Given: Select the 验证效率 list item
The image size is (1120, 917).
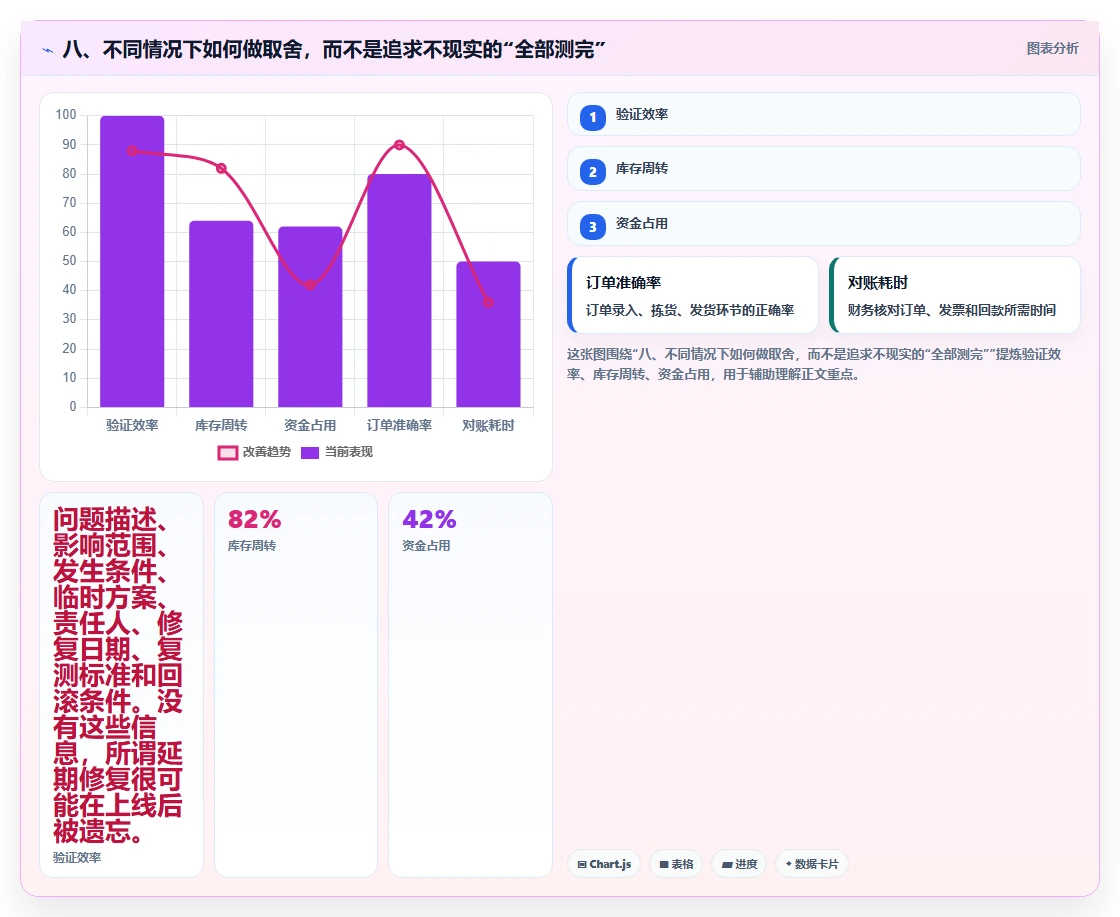Looking at the screenshot, I should click(824, 114).
